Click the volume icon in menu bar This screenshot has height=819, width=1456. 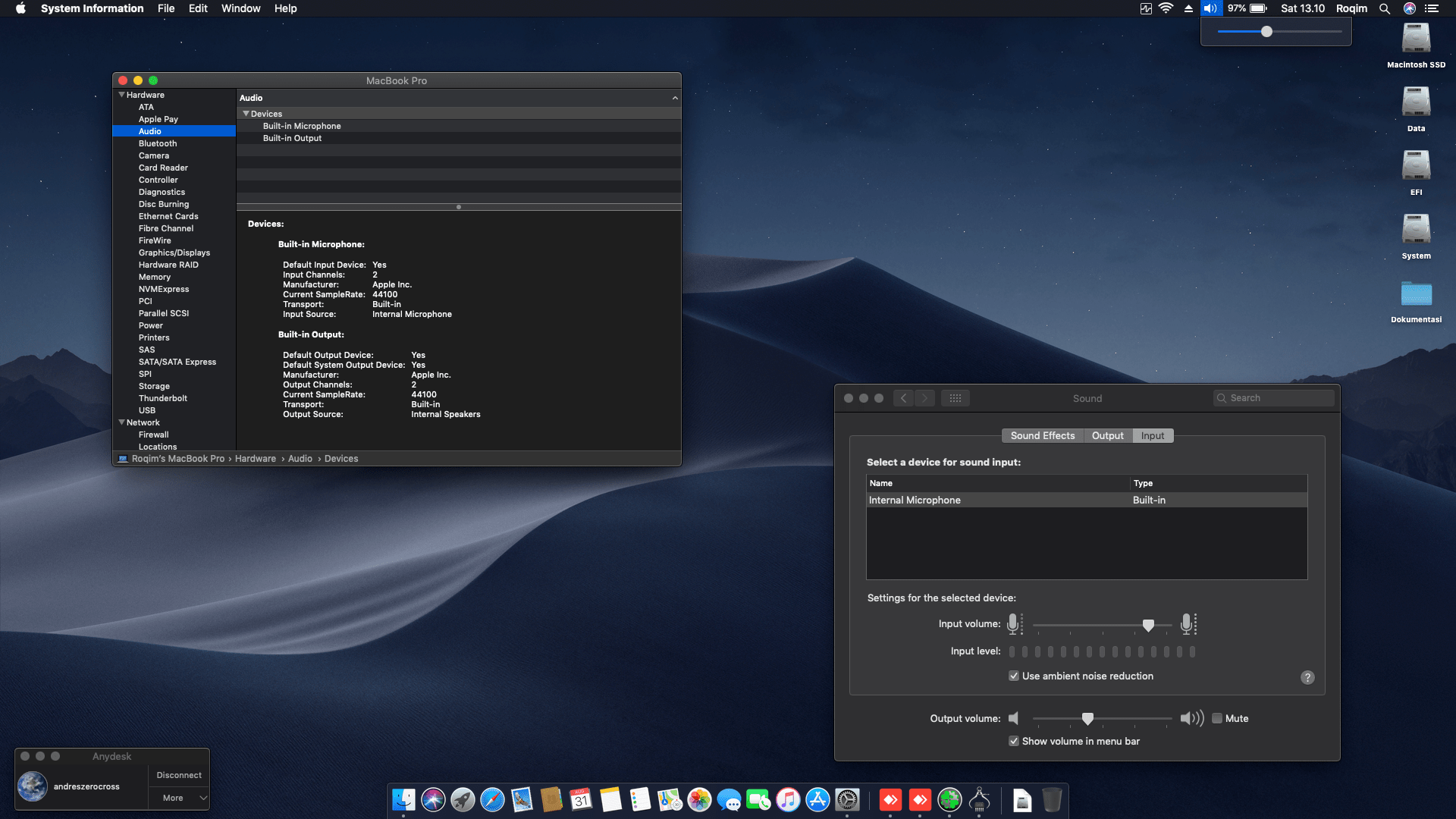coord(1210,8)
